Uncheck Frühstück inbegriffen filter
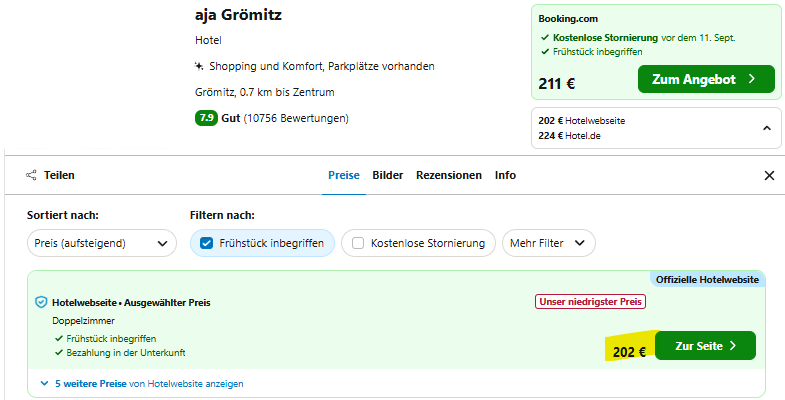 tap(206, 243)
